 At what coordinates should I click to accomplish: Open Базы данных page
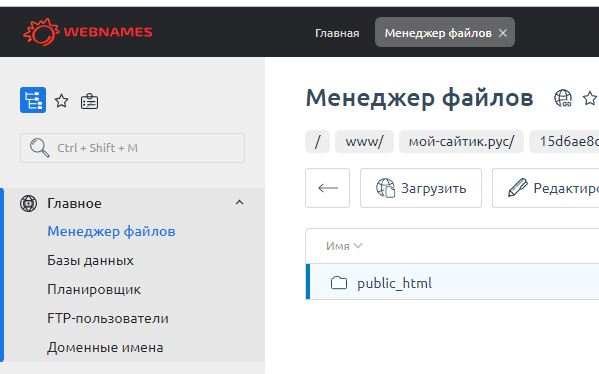(x=91, y=260)
